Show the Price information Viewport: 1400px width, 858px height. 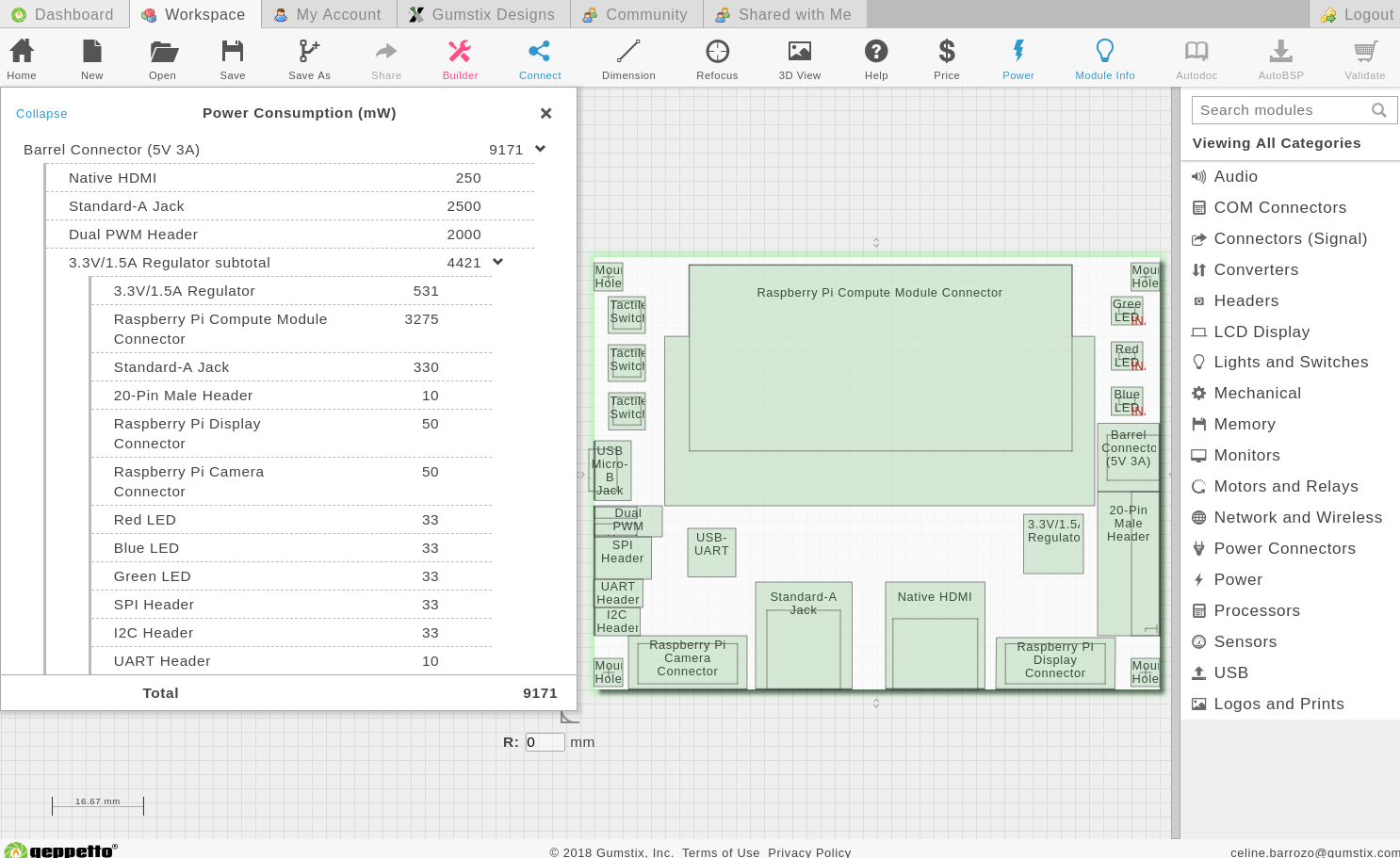(x=947, y=59)
